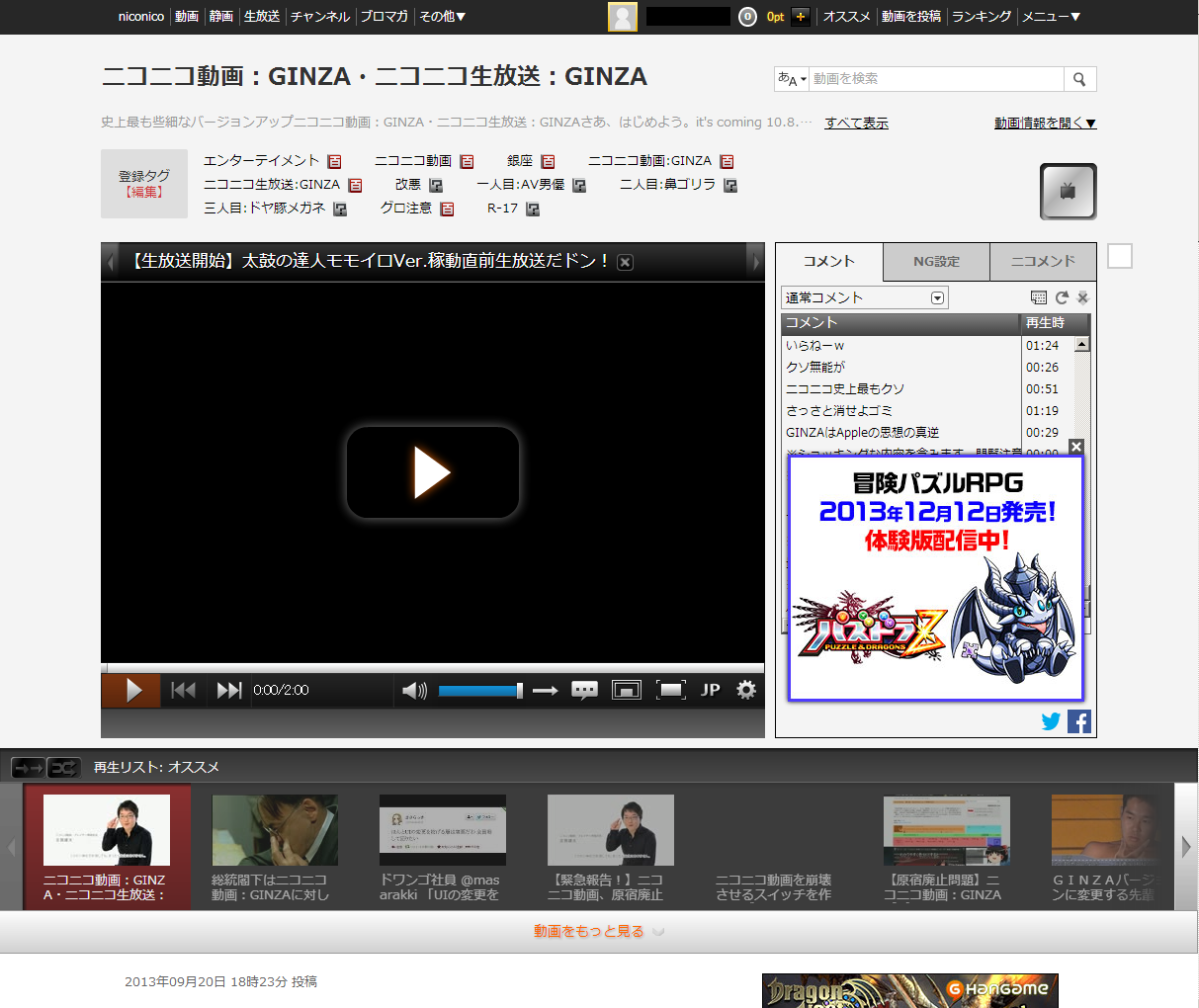Share the video on Twitter
Screen dimensions: 1199x1008
[1051, 721]
